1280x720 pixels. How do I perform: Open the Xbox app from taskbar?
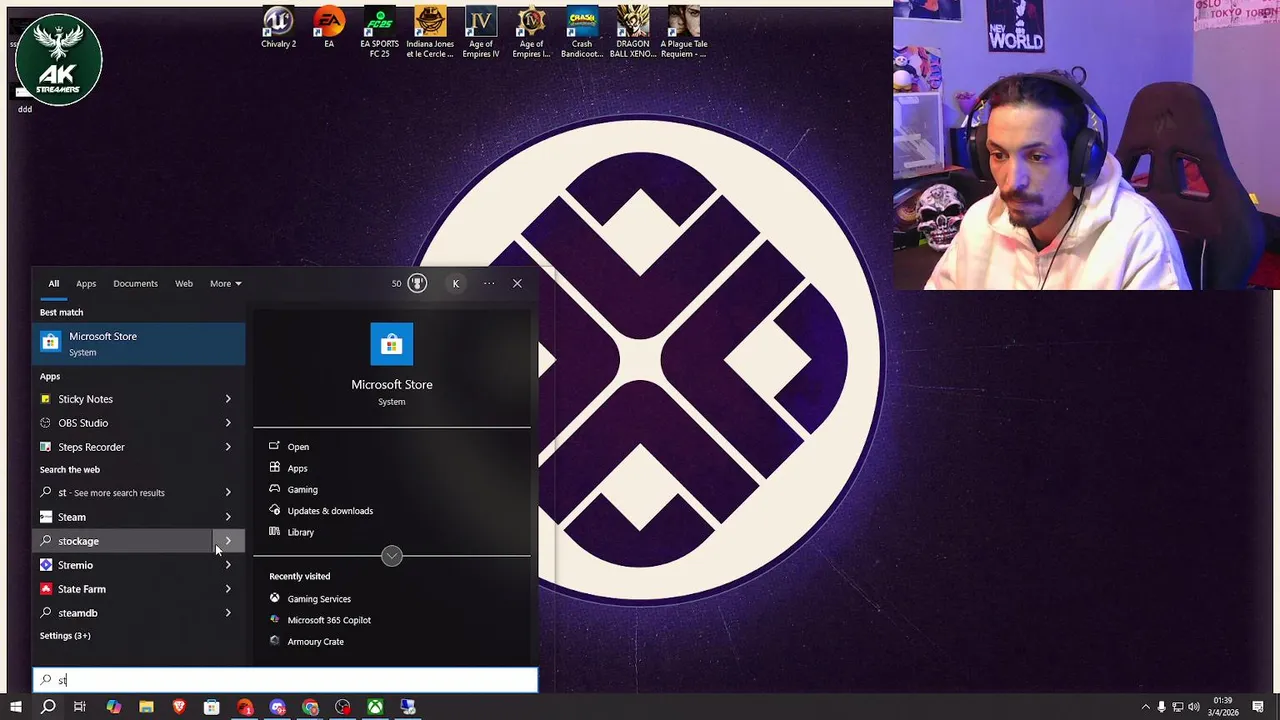(375, 707)
